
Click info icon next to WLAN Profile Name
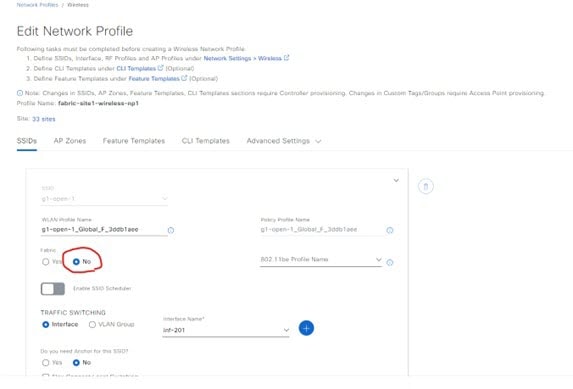171,230
